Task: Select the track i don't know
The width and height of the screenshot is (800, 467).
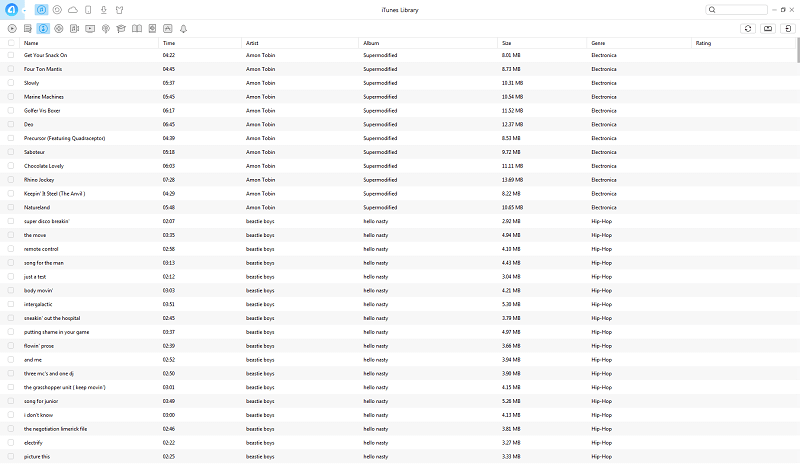Action: click(x=38, y=415)
